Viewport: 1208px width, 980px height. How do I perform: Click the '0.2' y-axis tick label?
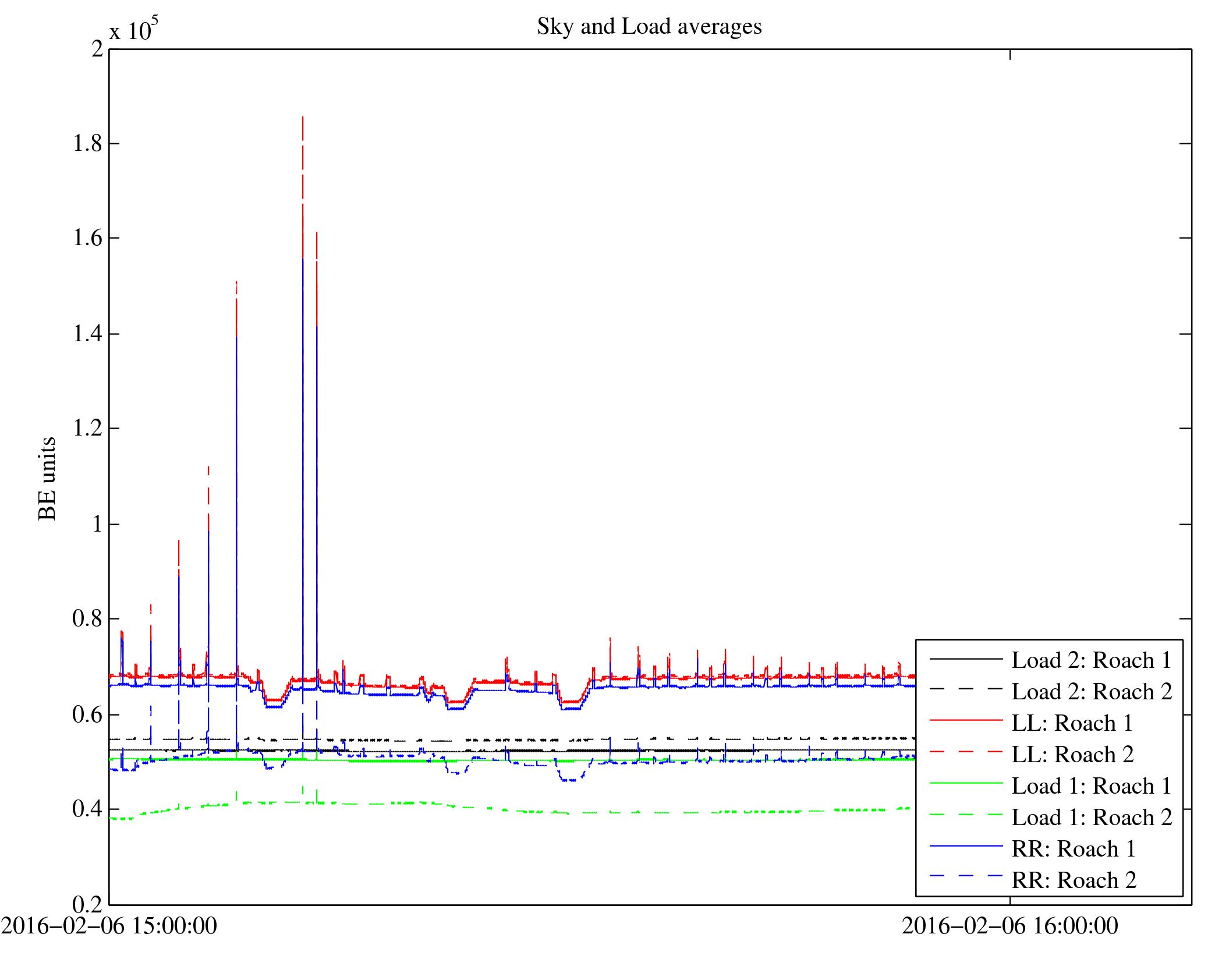(87, 904)
